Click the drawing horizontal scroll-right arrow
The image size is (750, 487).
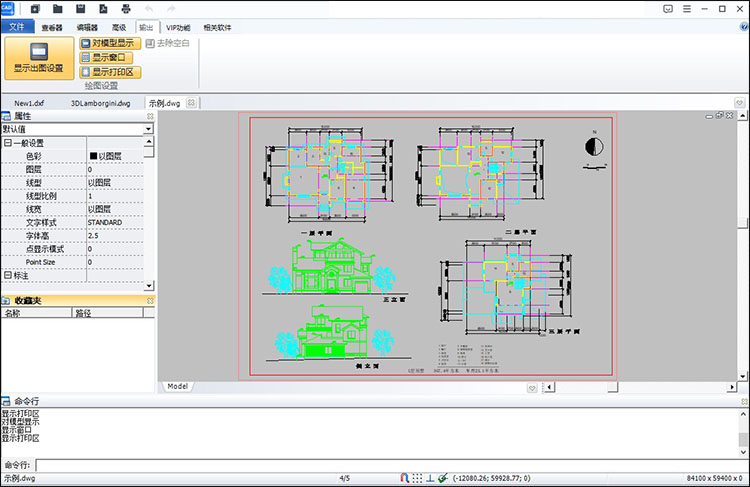coord(731,387)
